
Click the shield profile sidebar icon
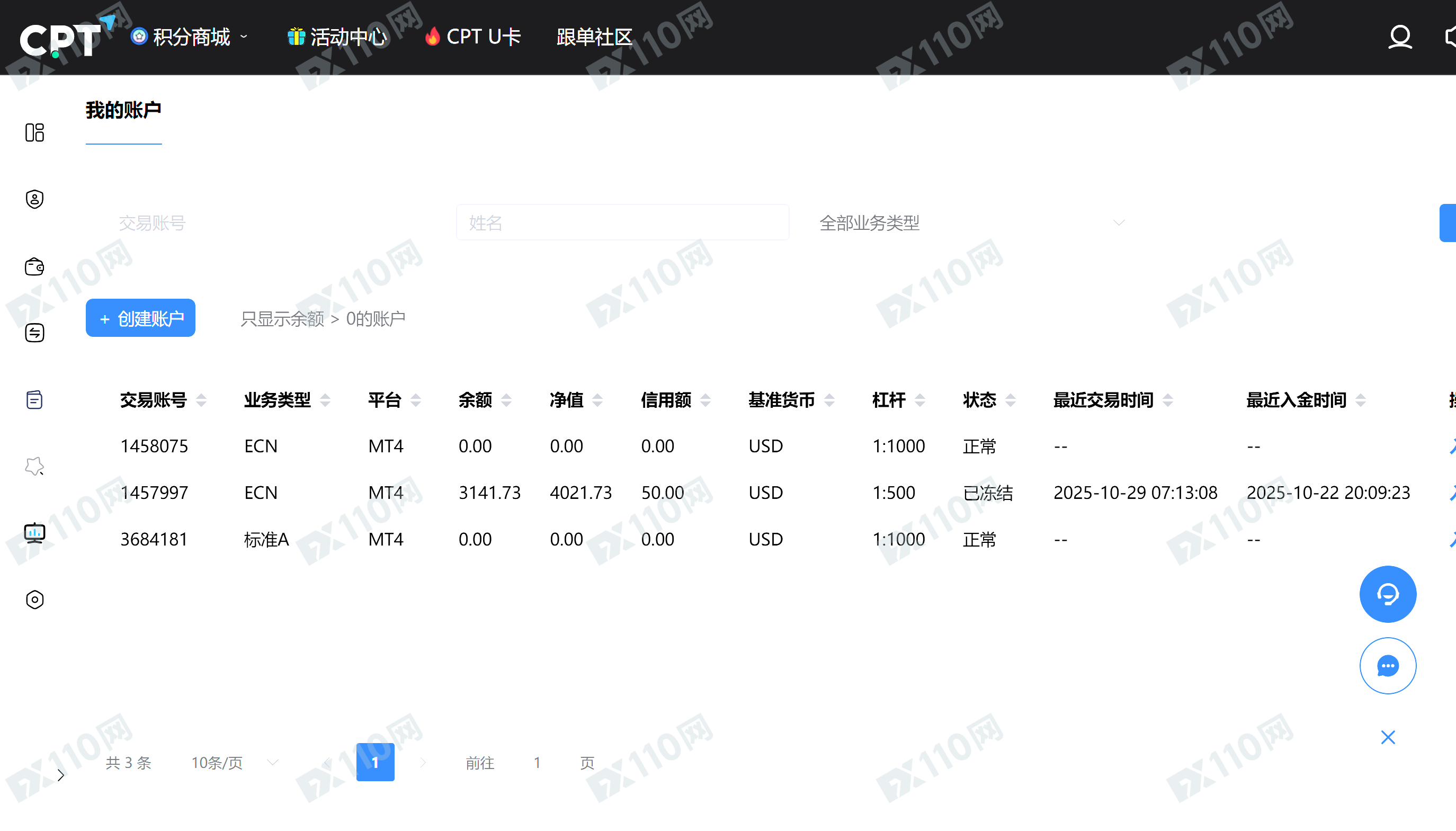(x=34, y=199)
